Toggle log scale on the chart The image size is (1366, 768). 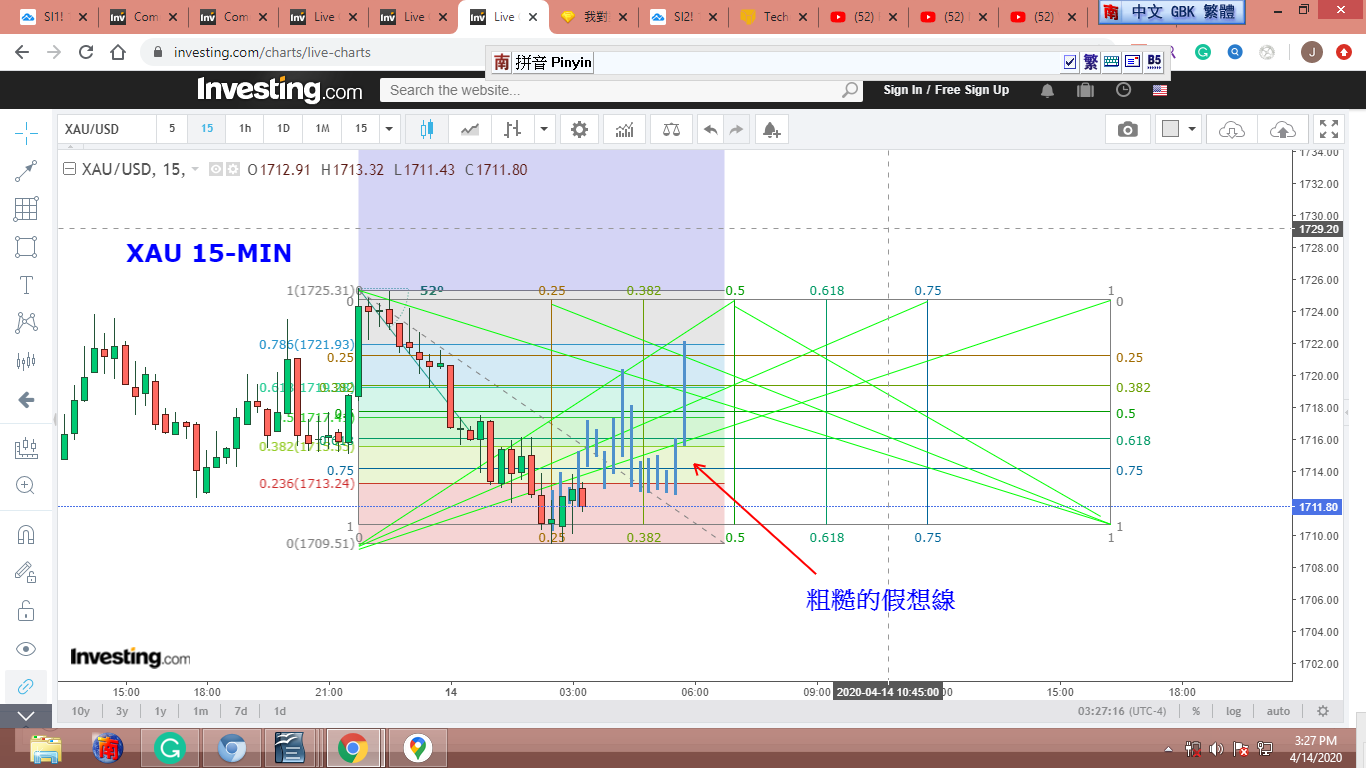coord(1234,711)
